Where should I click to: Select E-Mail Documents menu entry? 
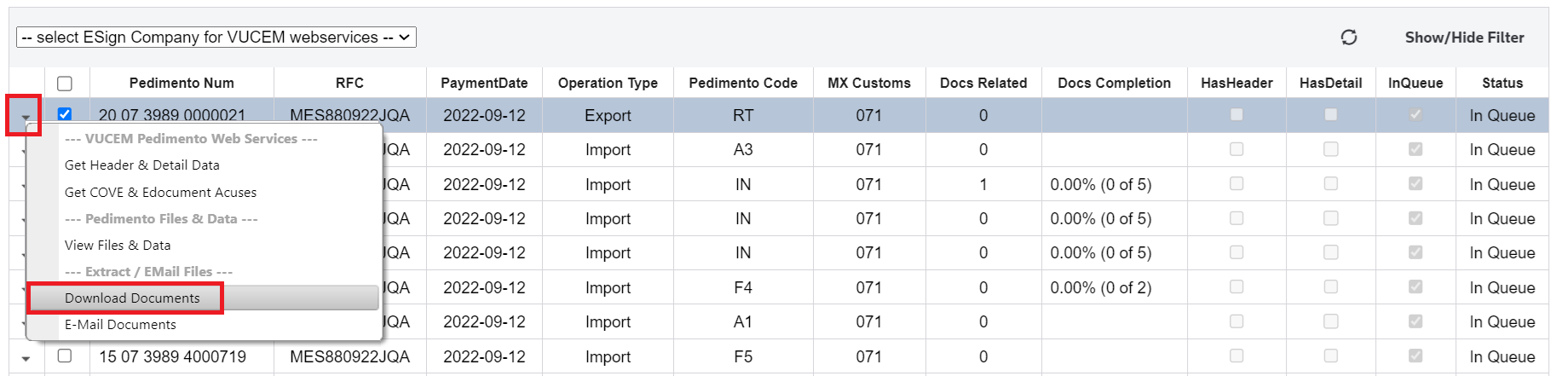click(x=120, y=325)
